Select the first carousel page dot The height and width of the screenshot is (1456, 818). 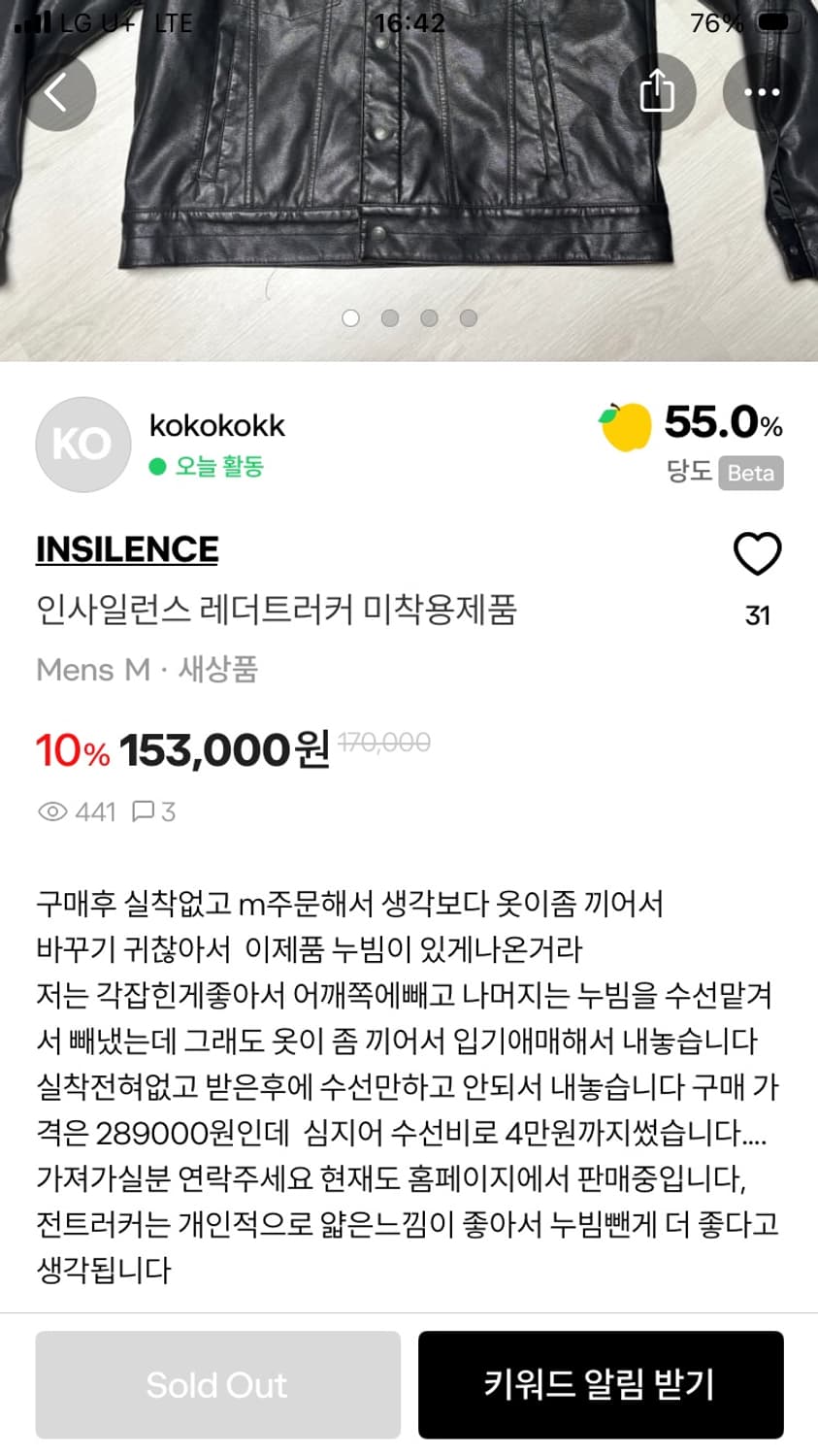(350, 317)
